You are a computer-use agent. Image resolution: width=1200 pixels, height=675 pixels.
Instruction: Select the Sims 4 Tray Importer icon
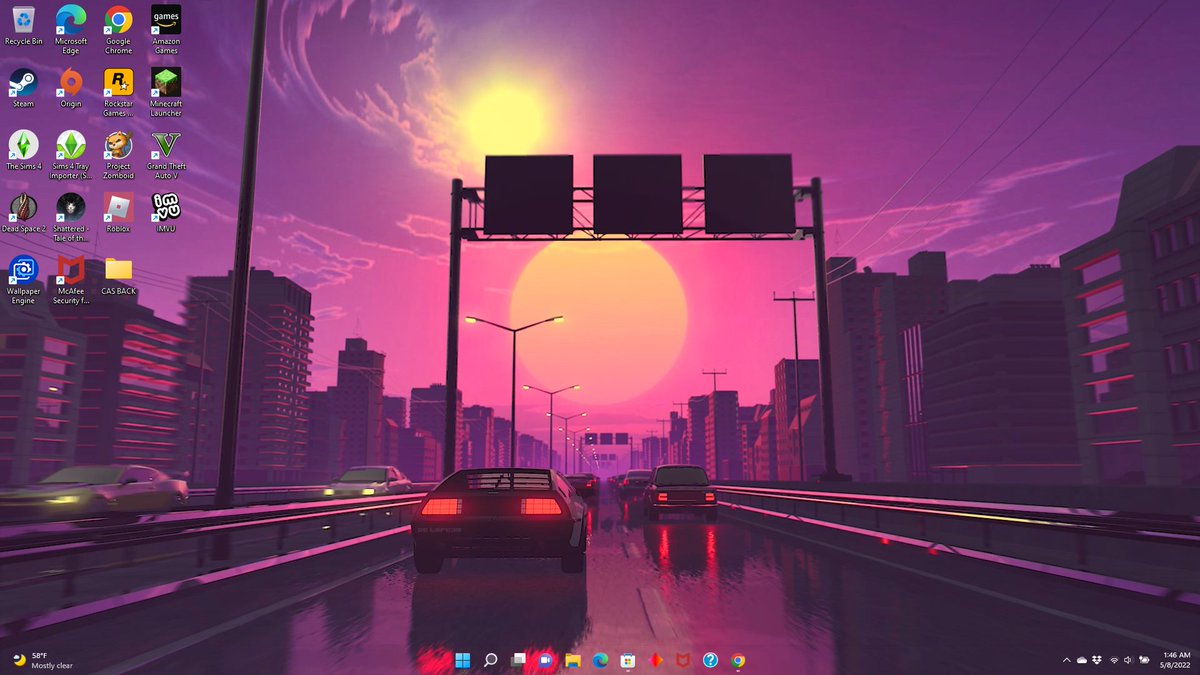coord(71,155)
